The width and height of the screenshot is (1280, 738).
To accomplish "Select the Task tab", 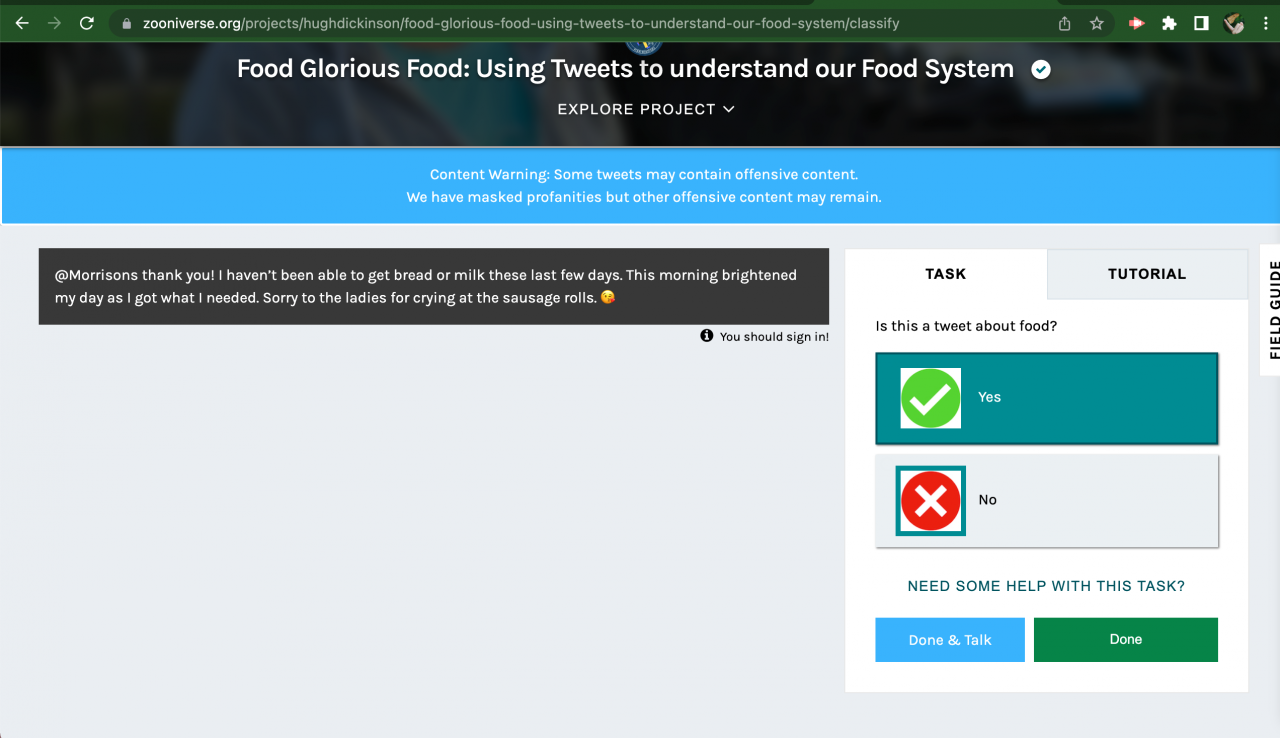I will click(x=945, y=274).
